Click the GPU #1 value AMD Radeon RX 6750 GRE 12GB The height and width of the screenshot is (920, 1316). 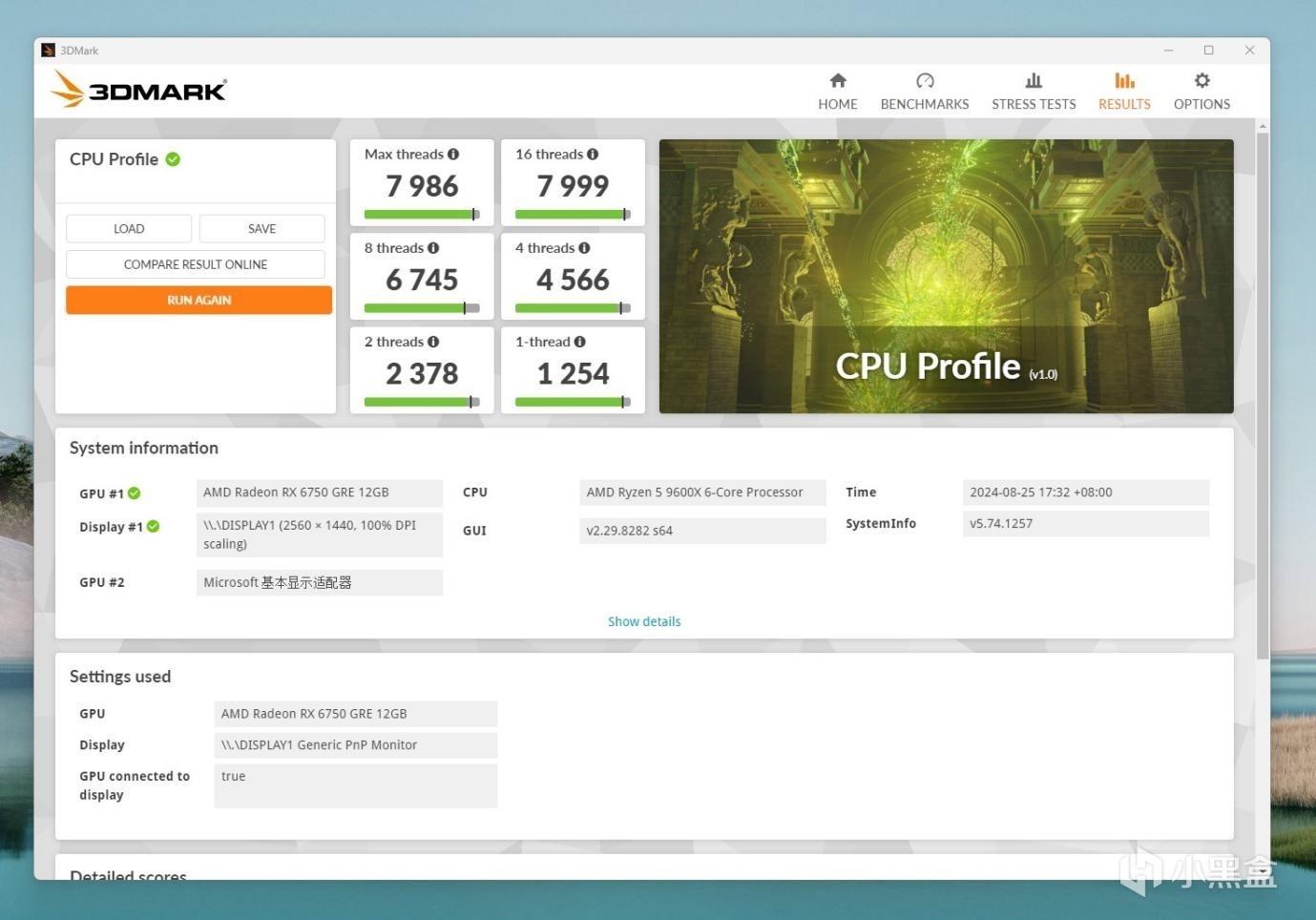pos(320,492)
